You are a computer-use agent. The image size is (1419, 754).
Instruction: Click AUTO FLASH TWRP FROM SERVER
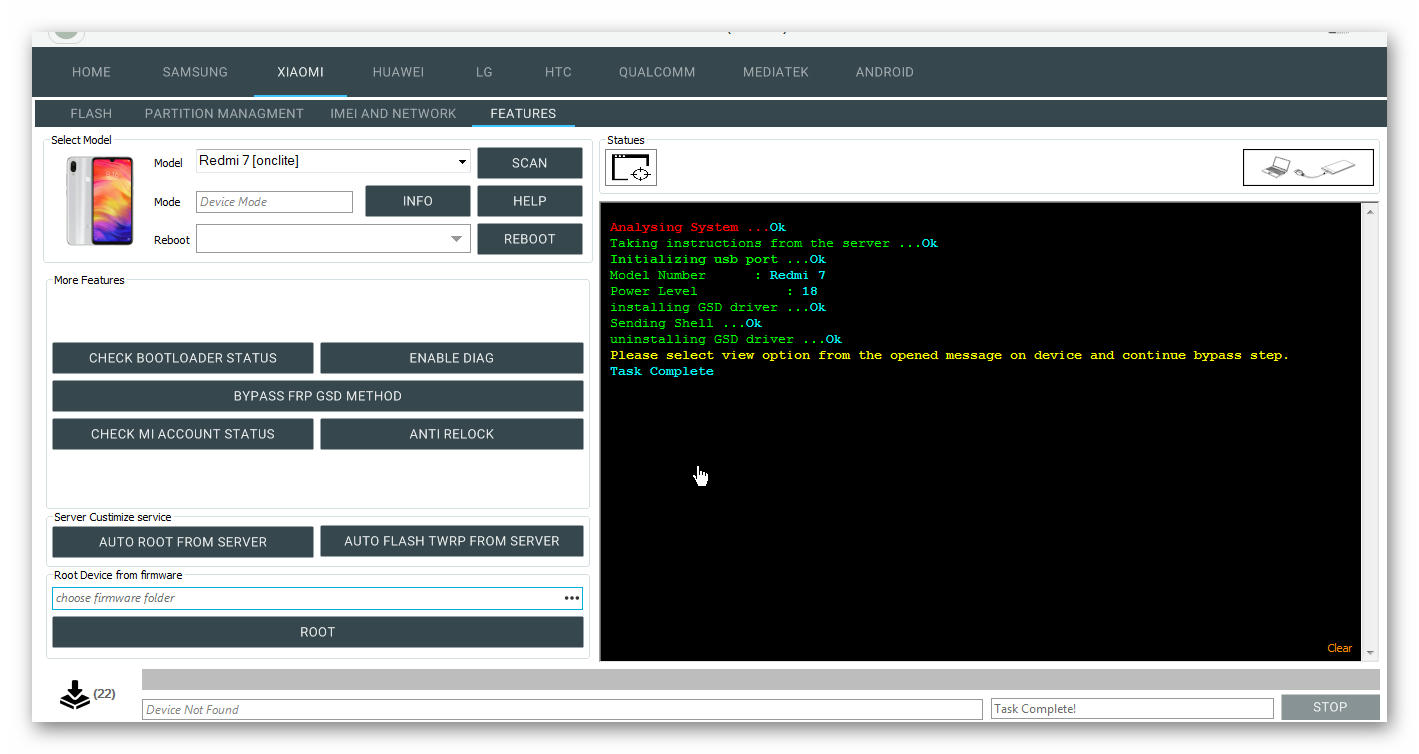click(452, 541)
